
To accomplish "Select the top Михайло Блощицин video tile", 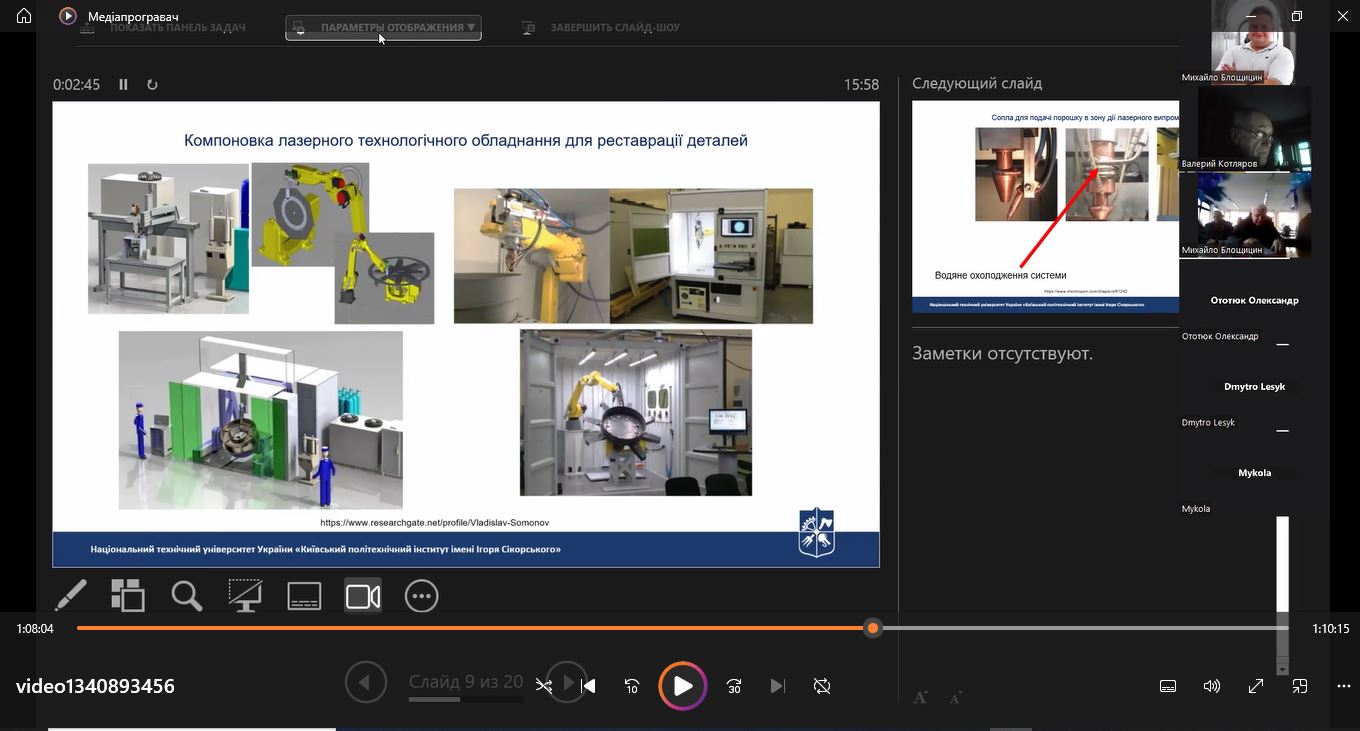I will [1254, 42].
